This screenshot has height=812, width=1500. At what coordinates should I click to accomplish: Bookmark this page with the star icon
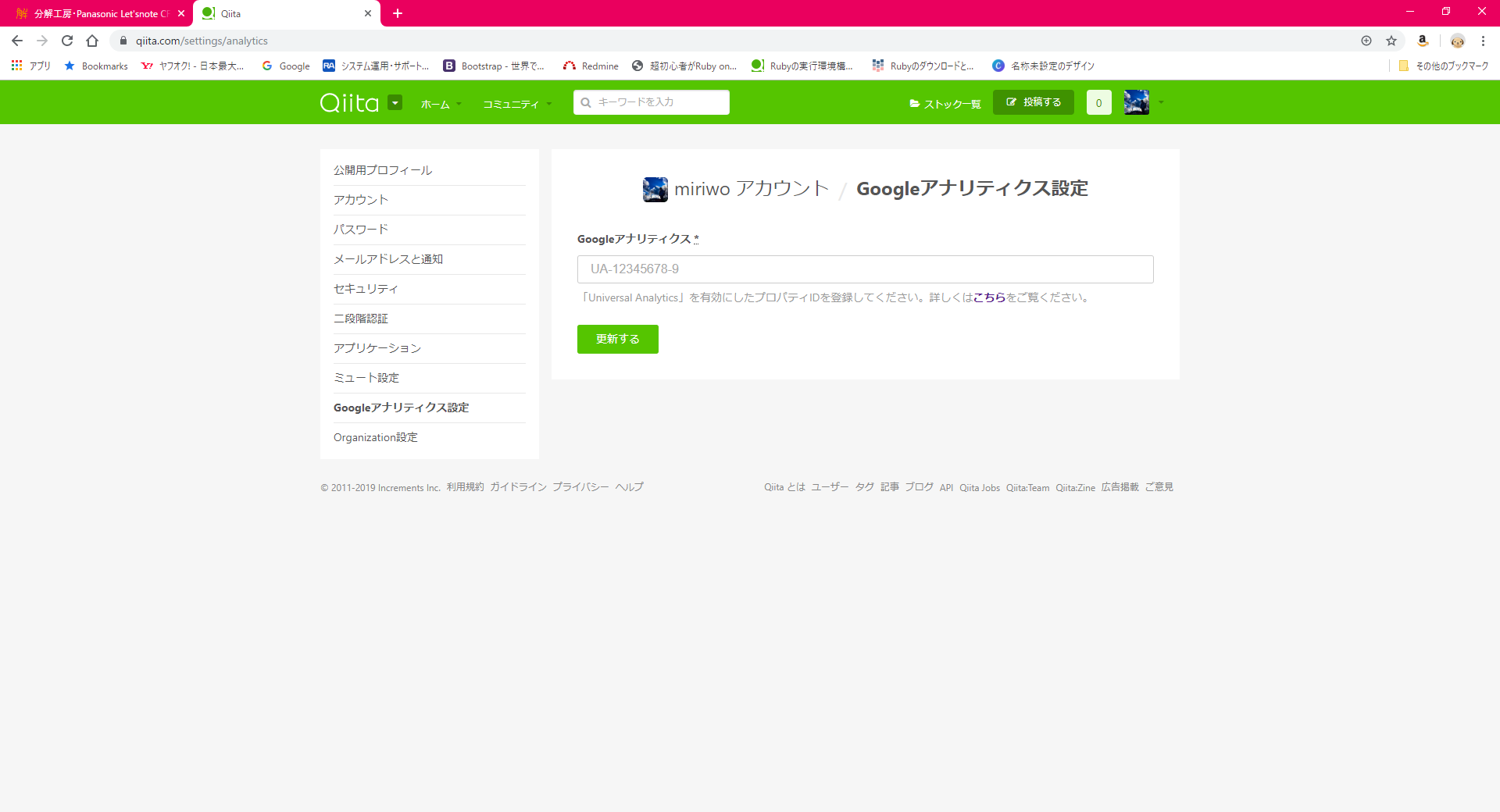click(1391, 41)
